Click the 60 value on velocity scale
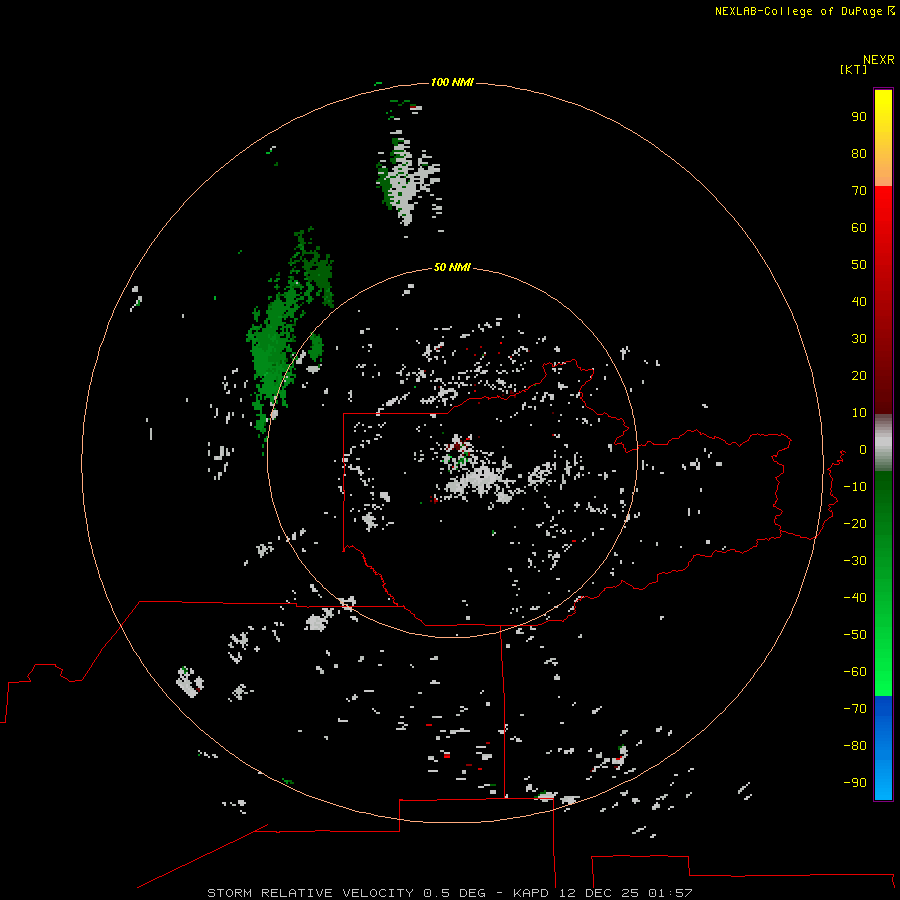The width and height of the screenshot is (900, 900). pos(859,228)
